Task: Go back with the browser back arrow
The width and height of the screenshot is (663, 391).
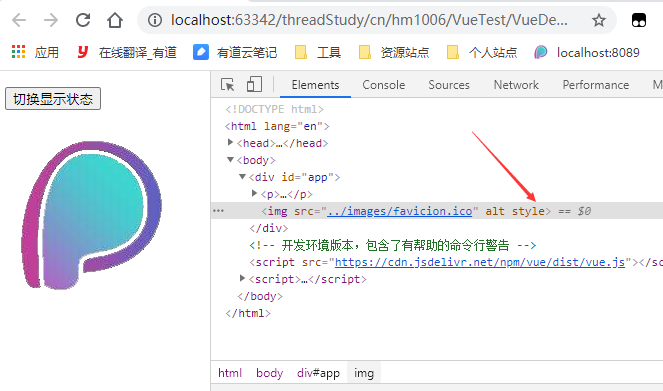Action: (x=19, y=20)
